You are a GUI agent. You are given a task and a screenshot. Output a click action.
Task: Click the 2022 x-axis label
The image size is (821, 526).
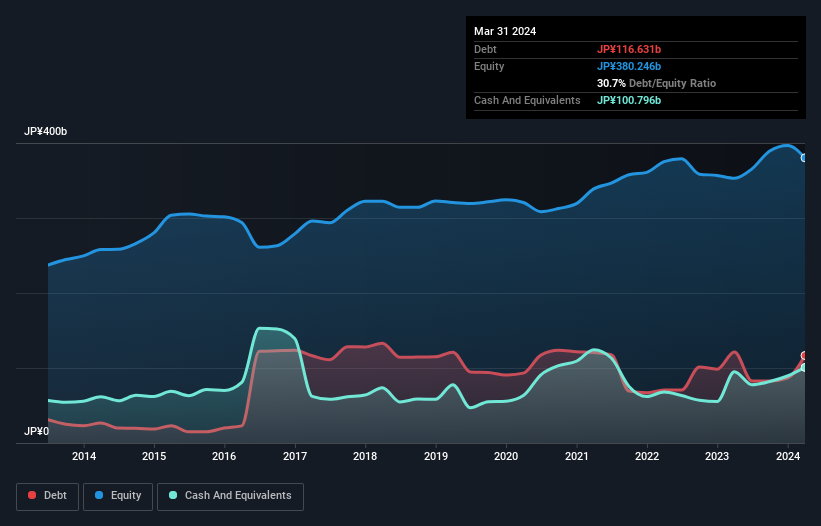[647, 456]
